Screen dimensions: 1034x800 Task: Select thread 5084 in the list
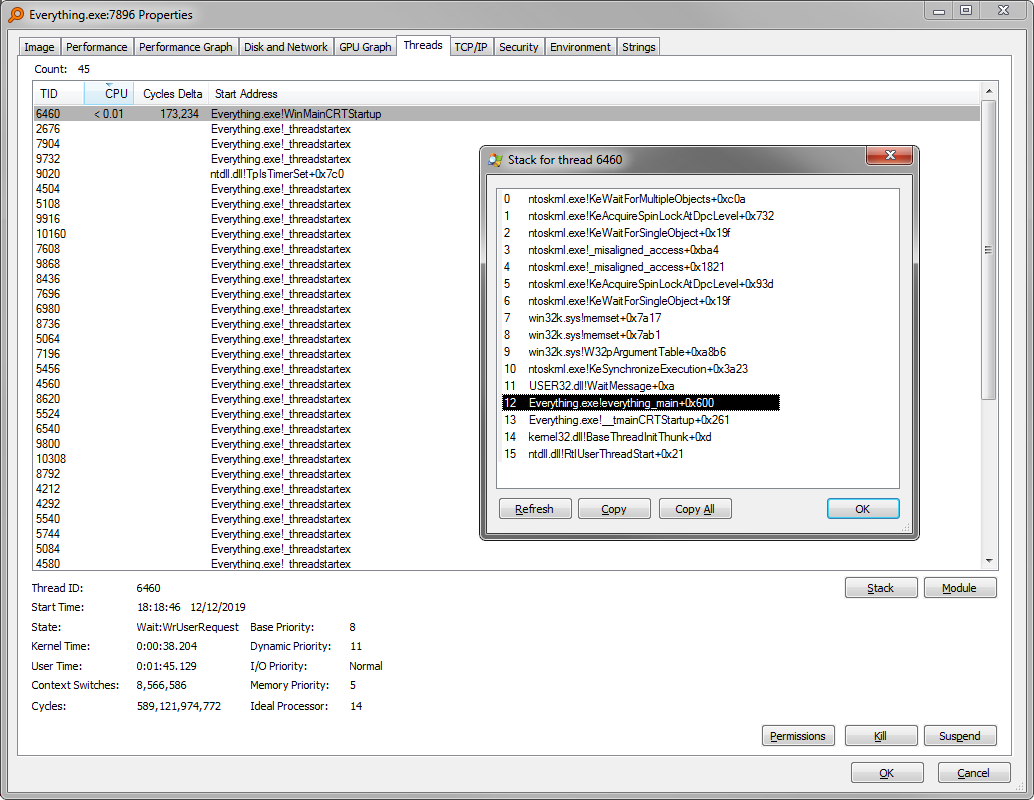tap(506, 549)
